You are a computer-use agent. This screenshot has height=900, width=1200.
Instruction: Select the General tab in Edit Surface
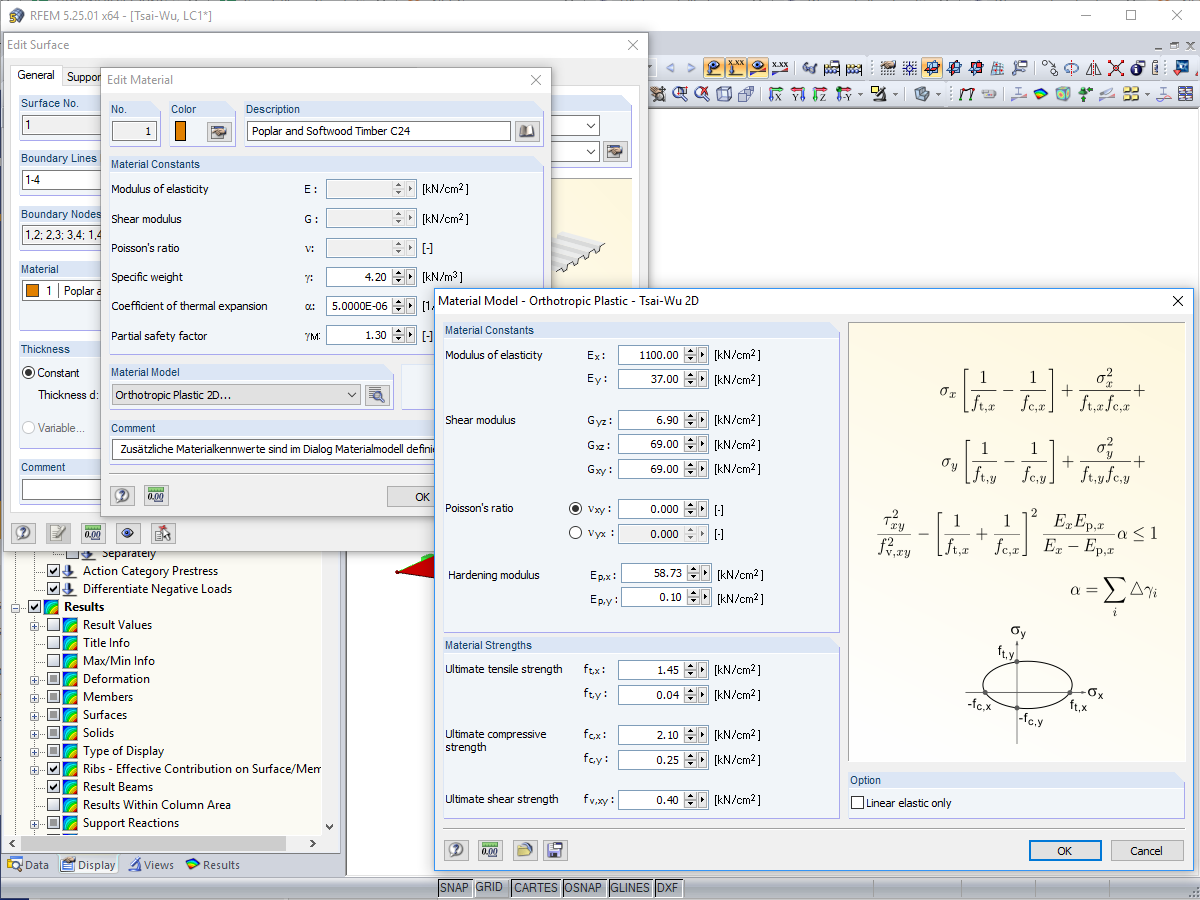click(36, 76)
